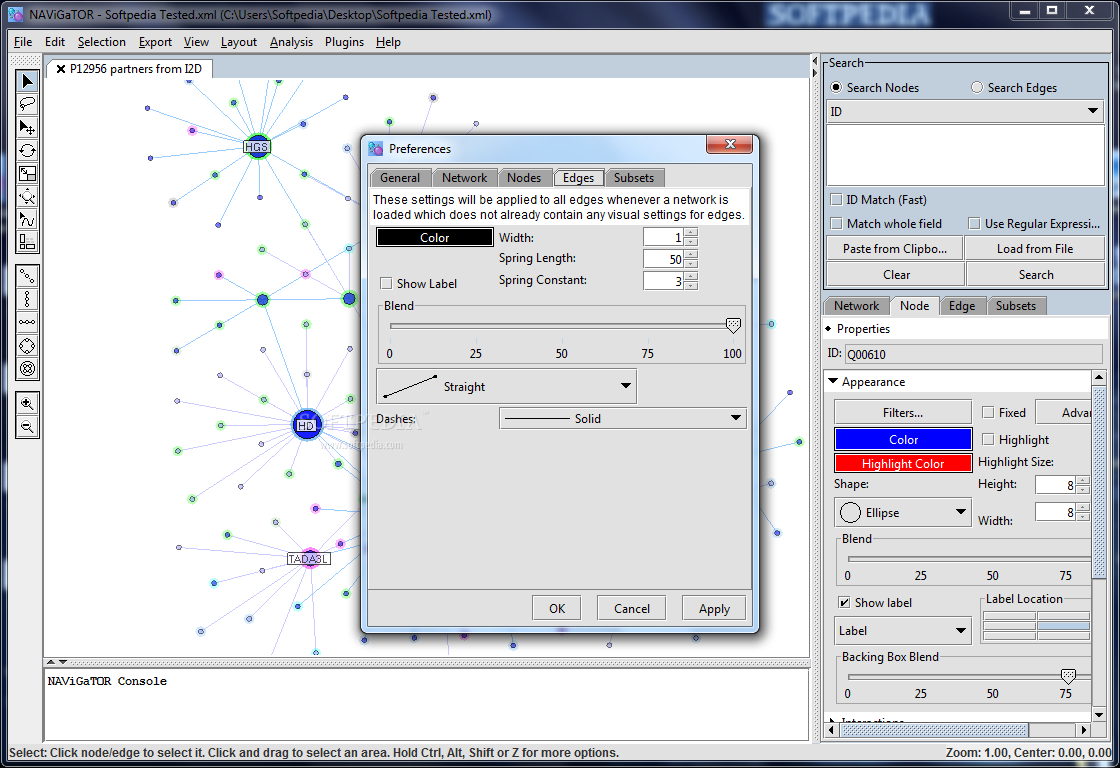
Task: Collapse the console with the up arrow
Action: point(51,662)
